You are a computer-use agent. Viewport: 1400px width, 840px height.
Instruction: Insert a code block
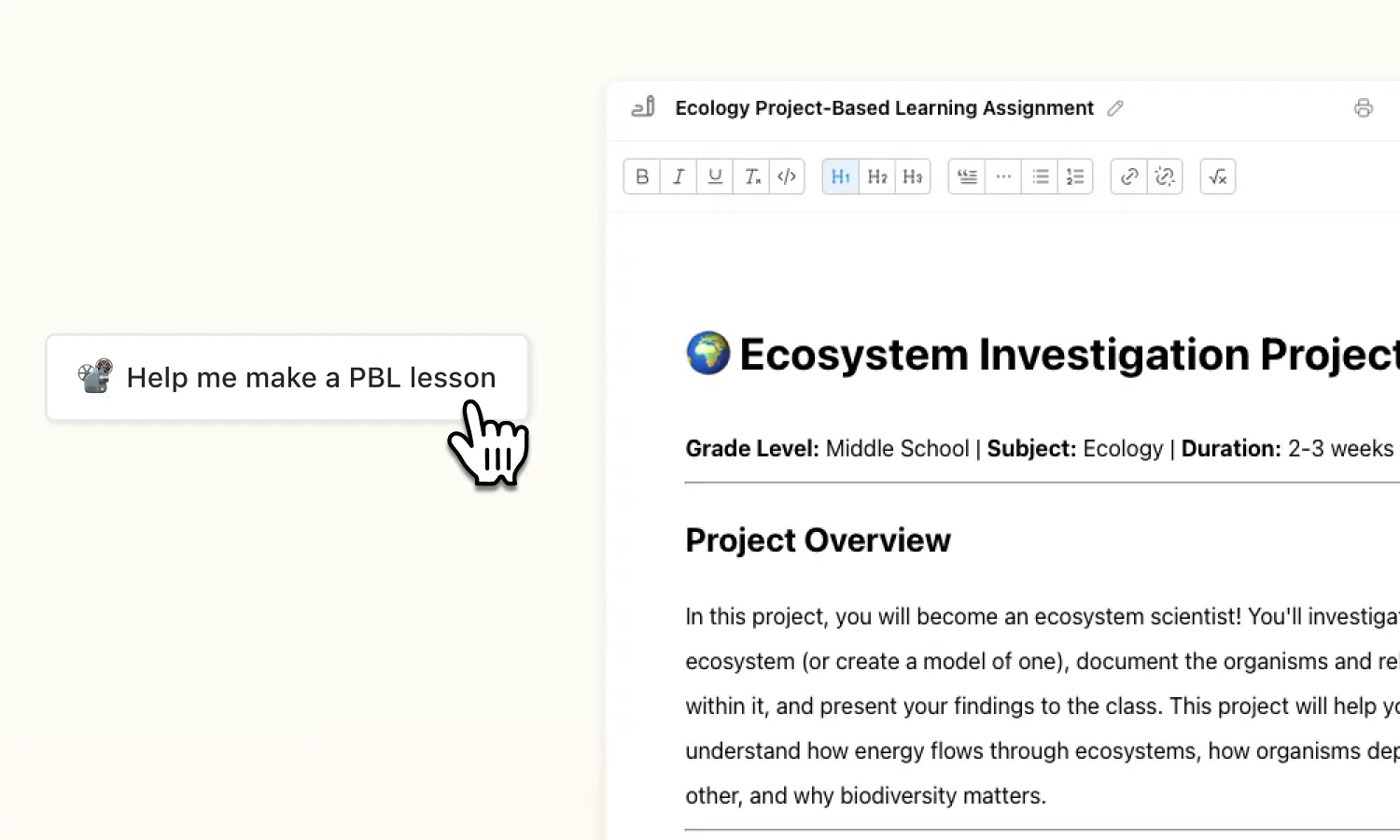click(x=787, y=176)
